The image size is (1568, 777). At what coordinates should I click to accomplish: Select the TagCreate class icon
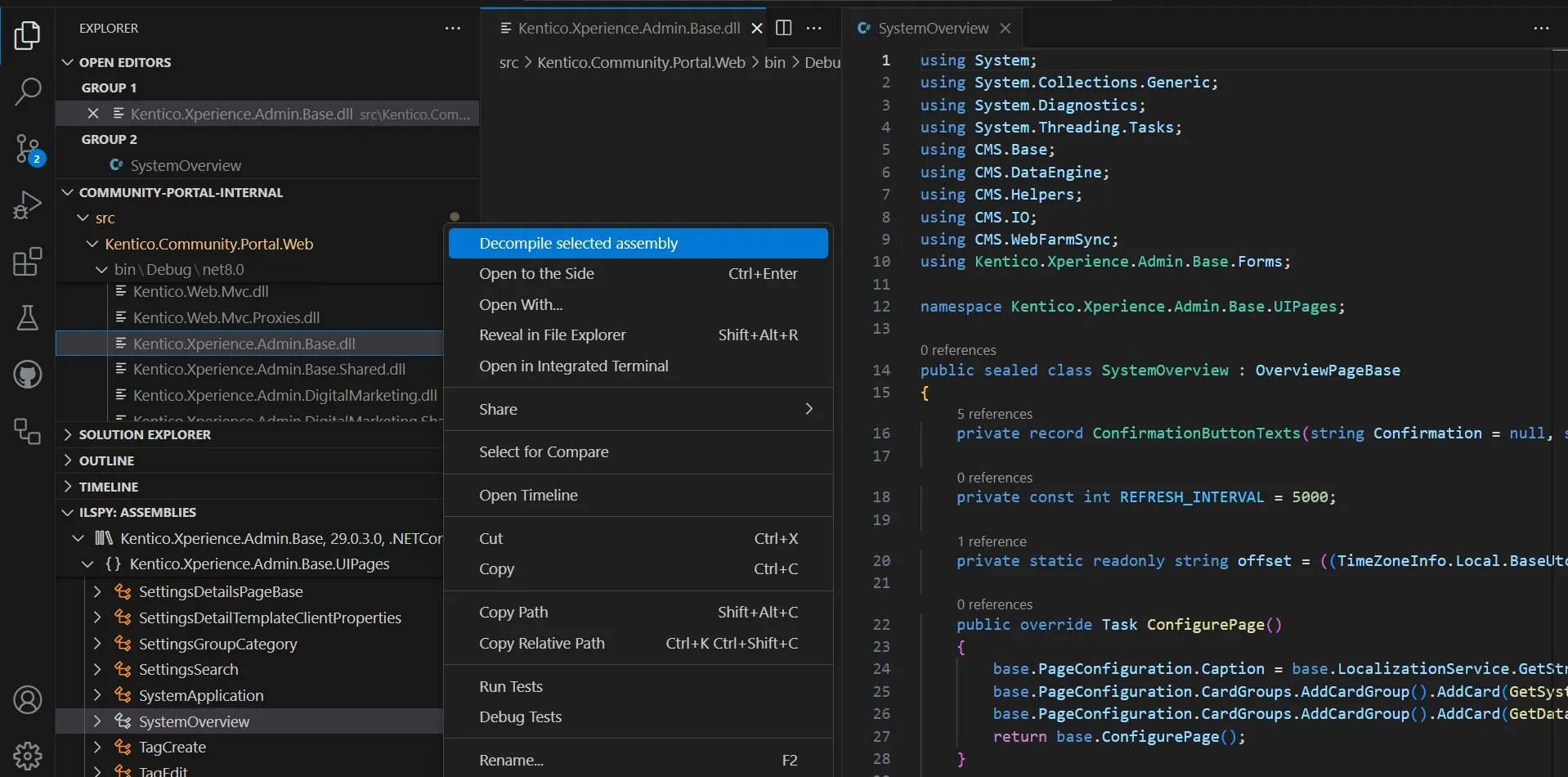pos(123,747)
